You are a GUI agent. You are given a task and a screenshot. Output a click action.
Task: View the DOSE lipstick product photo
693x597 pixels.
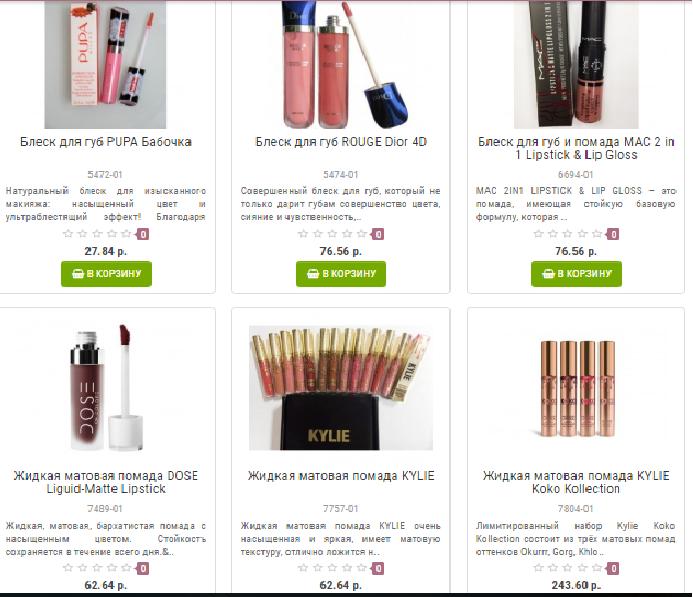(x=106, y=388)
